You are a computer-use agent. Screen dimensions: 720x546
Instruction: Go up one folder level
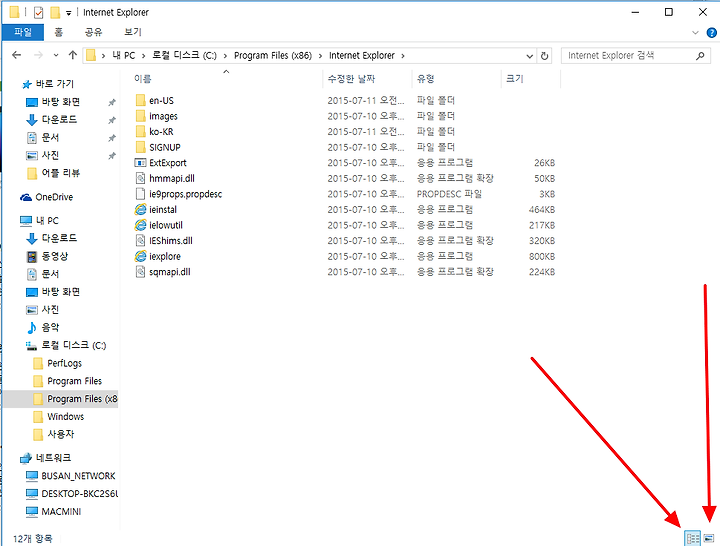[72, 55]
